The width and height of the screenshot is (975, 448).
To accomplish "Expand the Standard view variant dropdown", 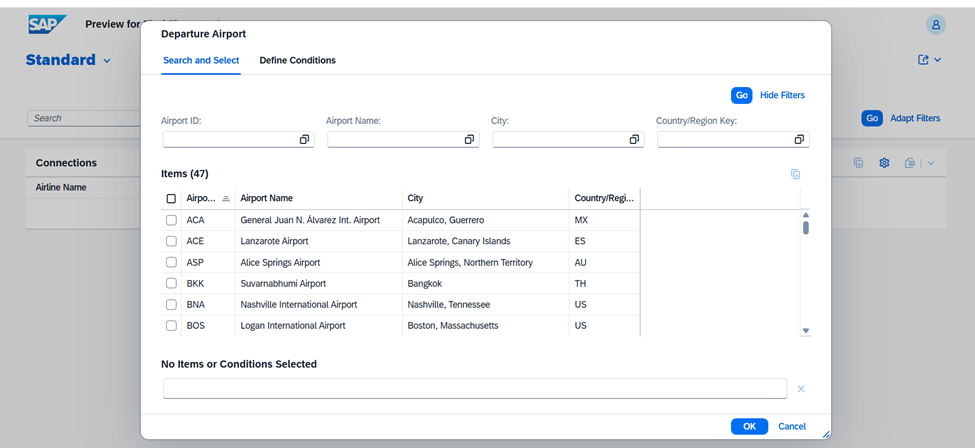I will (107, 61).
